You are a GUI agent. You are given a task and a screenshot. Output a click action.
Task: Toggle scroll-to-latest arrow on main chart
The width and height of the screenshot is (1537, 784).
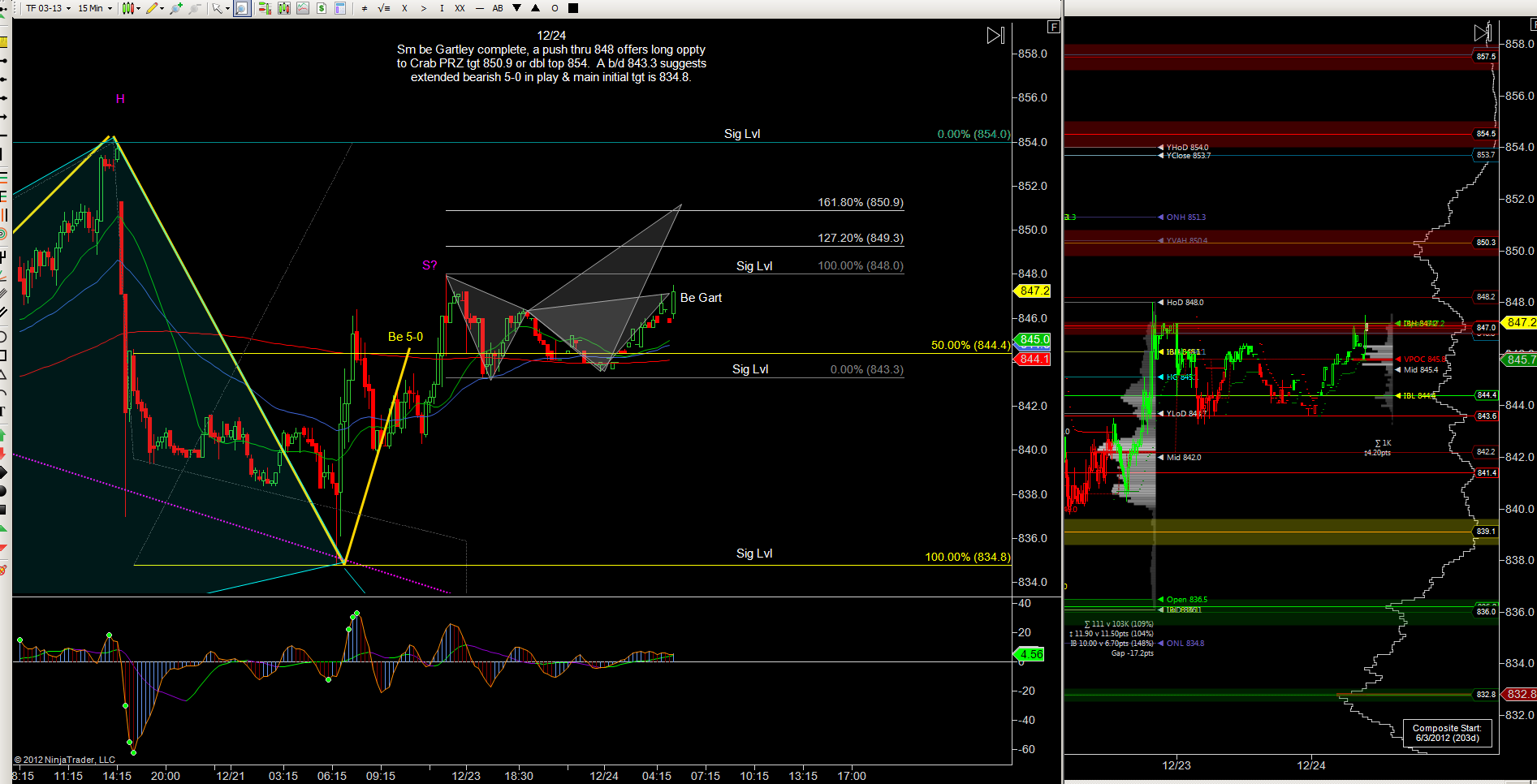pos(995,36)
